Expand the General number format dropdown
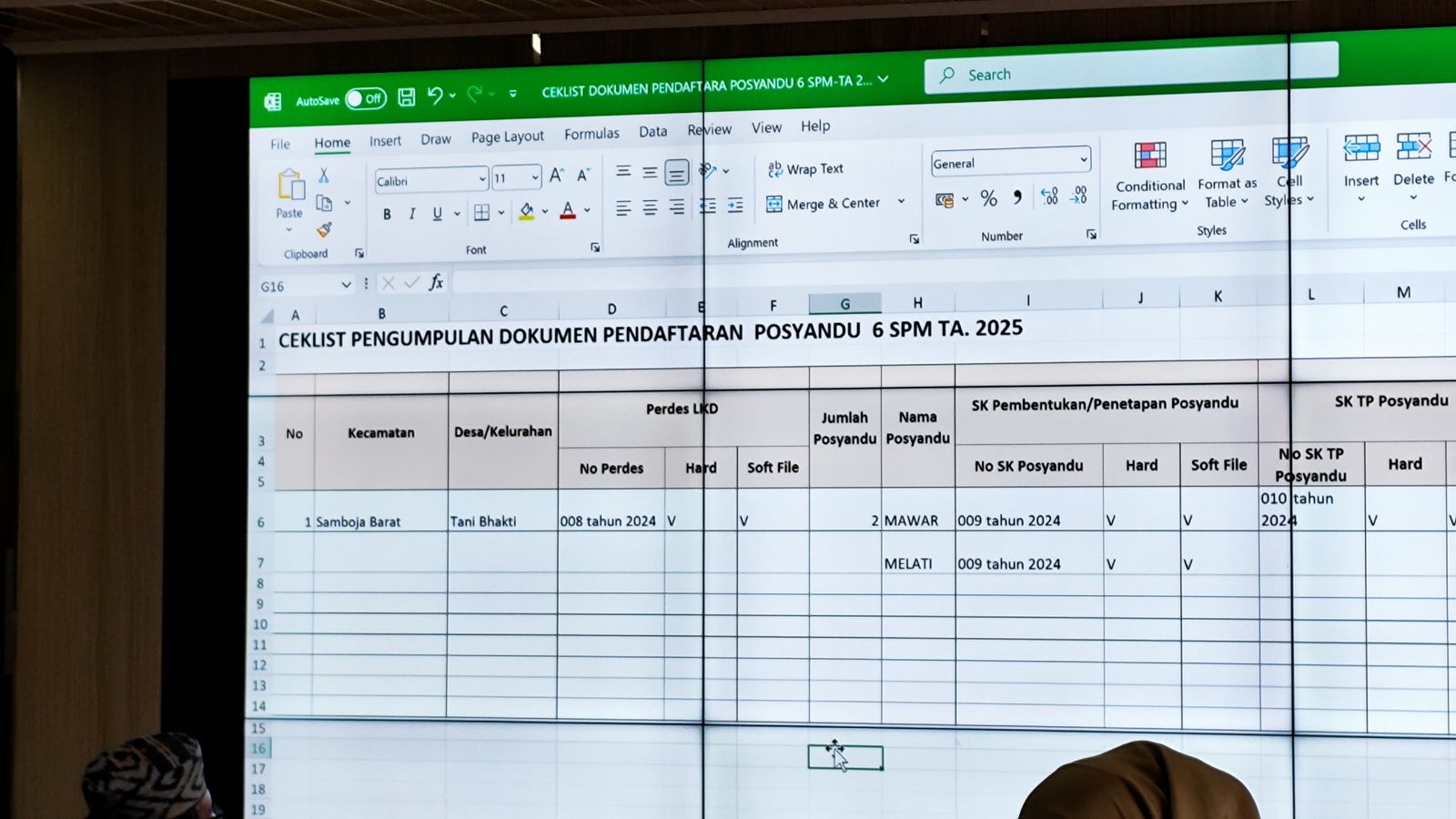This screenshot has width=1456, height=819. point(1083,160)
